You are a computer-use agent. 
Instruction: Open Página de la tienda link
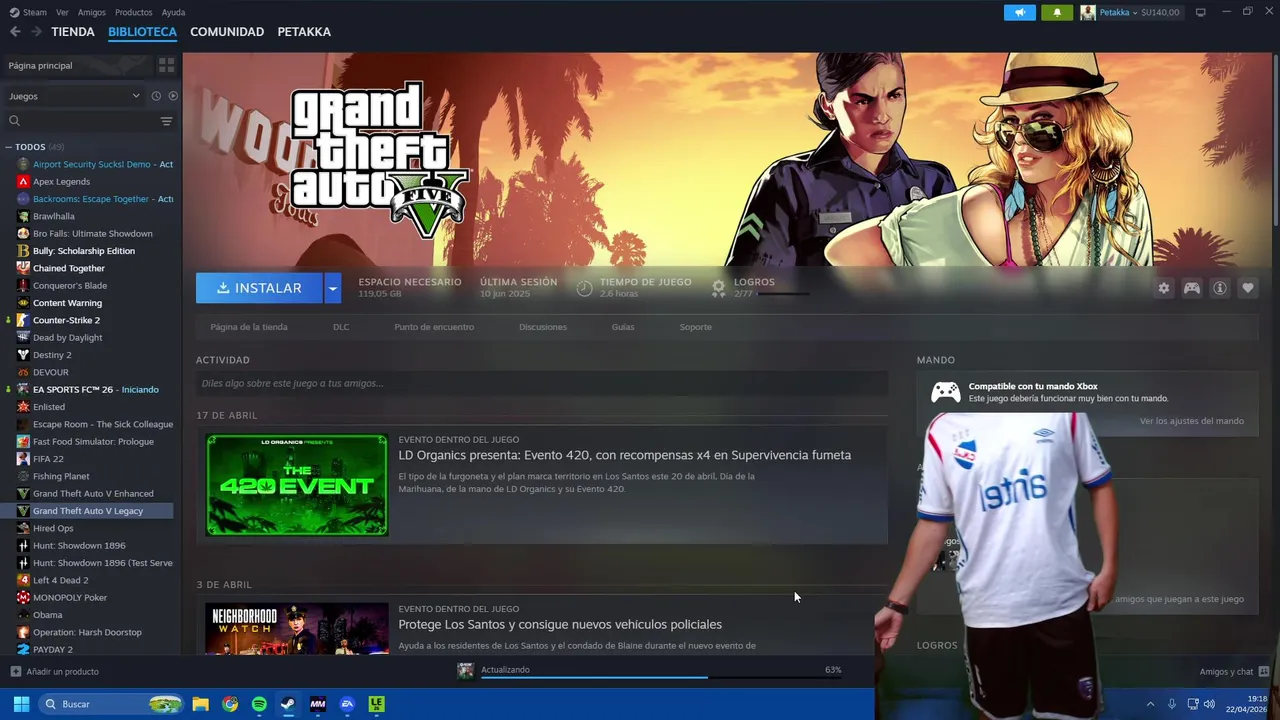(249, 327)
